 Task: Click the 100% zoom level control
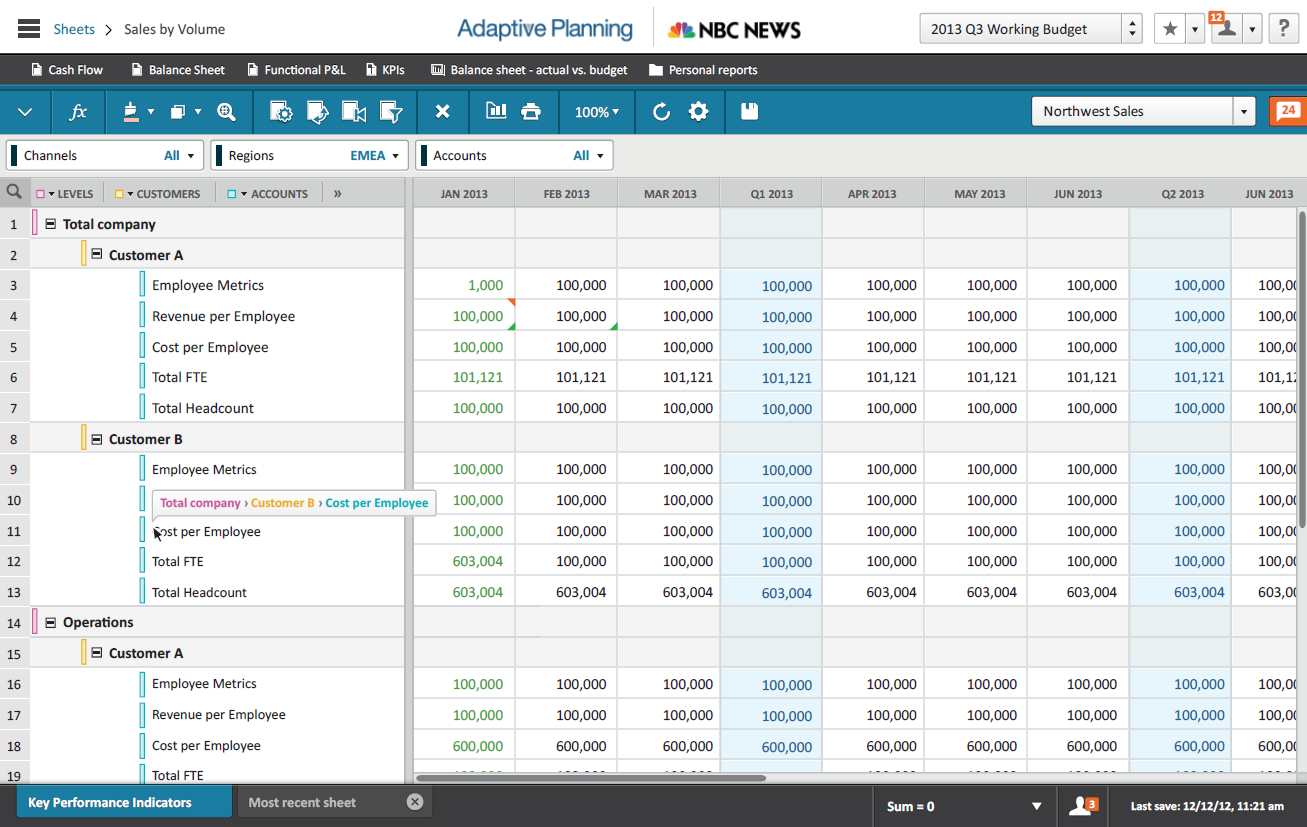(x=596, y=112)
